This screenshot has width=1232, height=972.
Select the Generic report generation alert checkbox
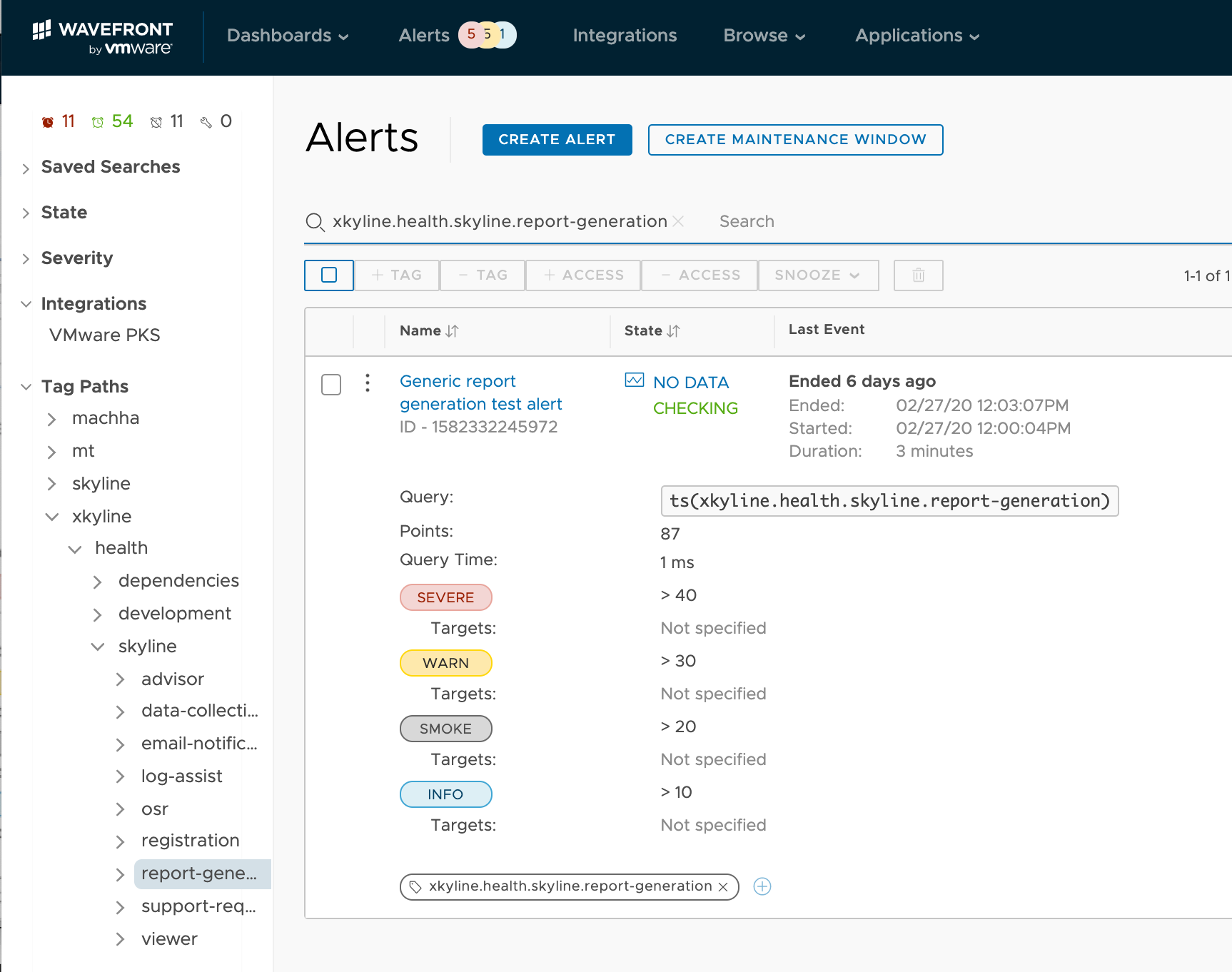pos(331,385)
